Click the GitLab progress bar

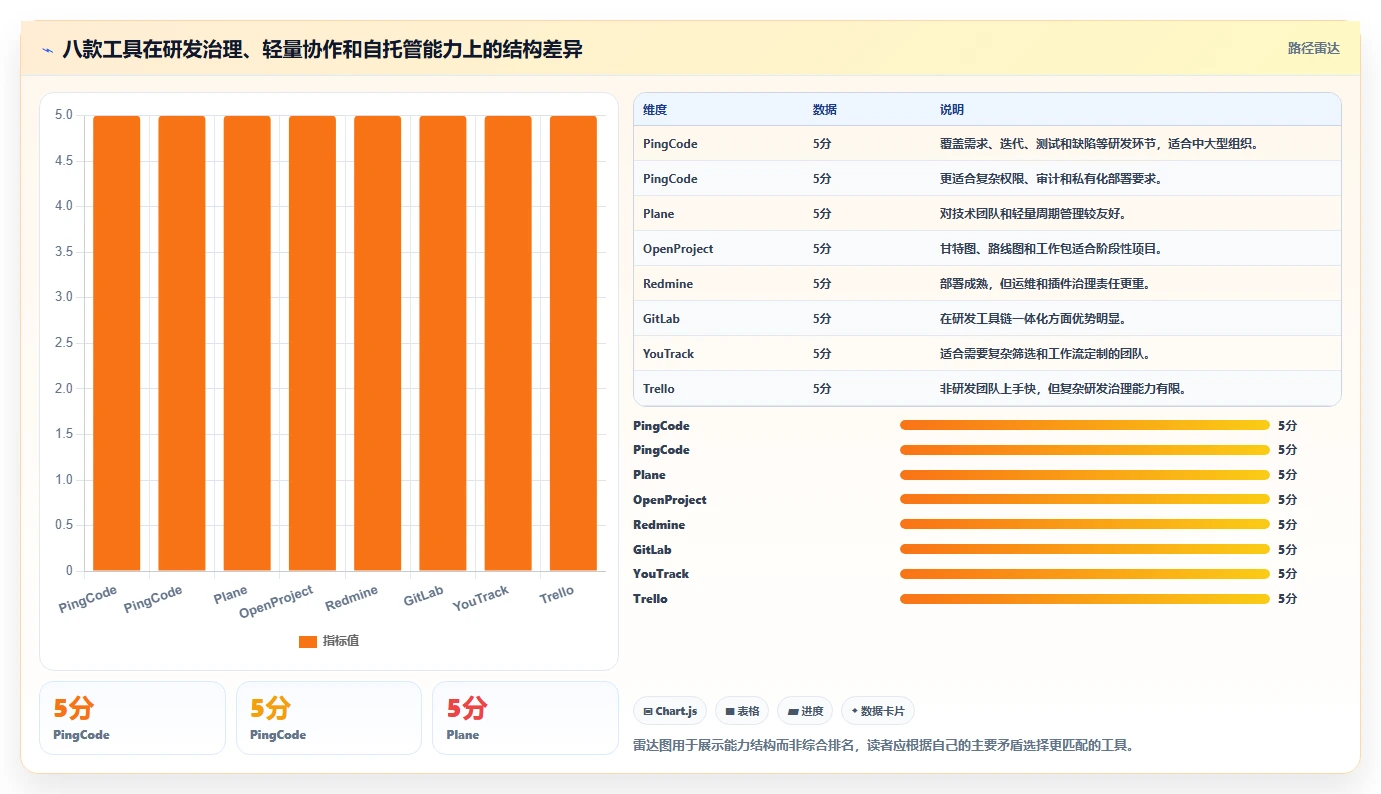(1084, 549)
